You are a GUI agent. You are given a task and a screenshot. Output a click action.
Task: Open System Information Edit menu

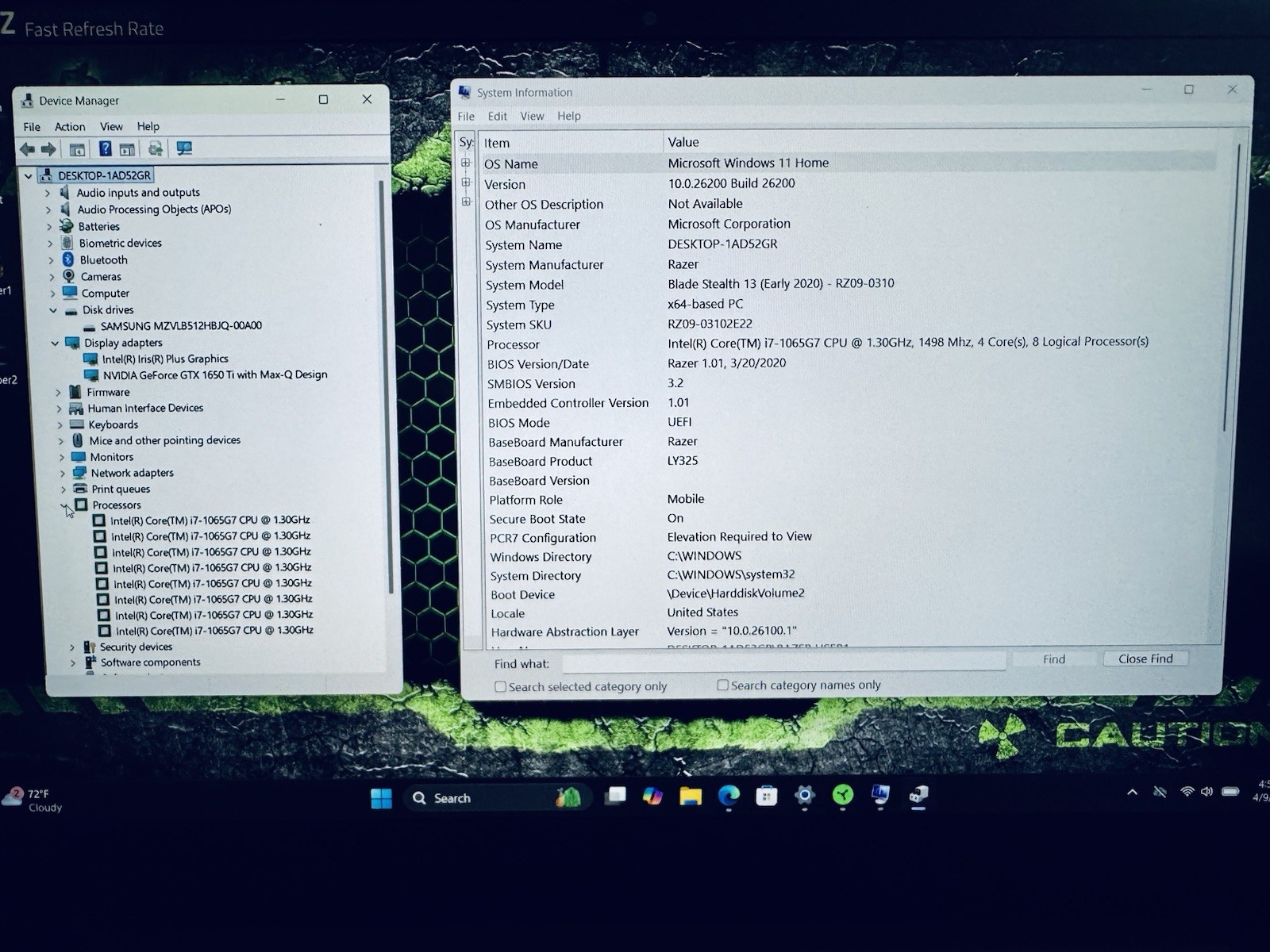point(498,116)
